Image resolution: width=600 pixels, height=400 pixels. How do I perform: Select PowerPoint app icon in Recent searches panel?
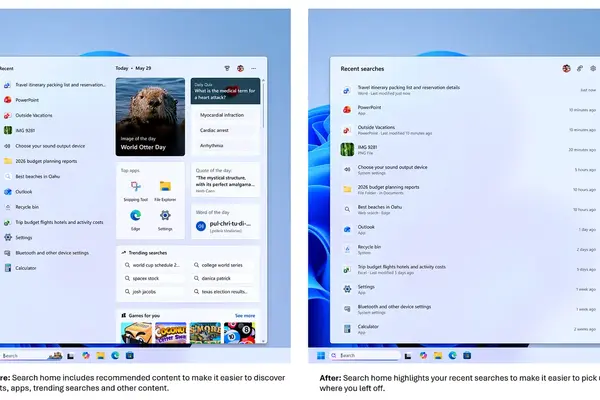347,110
